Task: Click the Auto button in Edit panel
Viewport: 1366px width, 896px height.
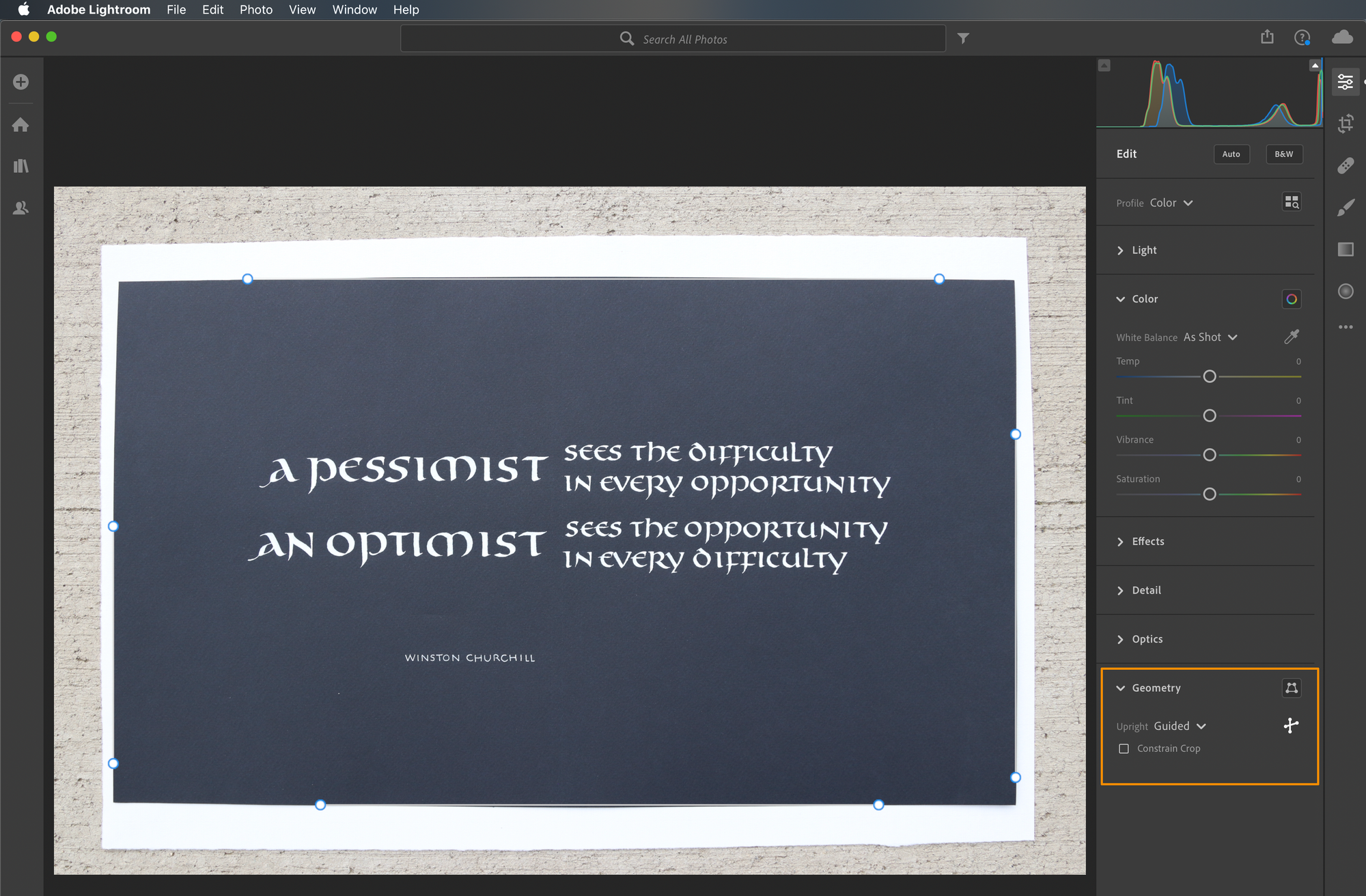Action: pyautogui.click(x=1231, y=155)
